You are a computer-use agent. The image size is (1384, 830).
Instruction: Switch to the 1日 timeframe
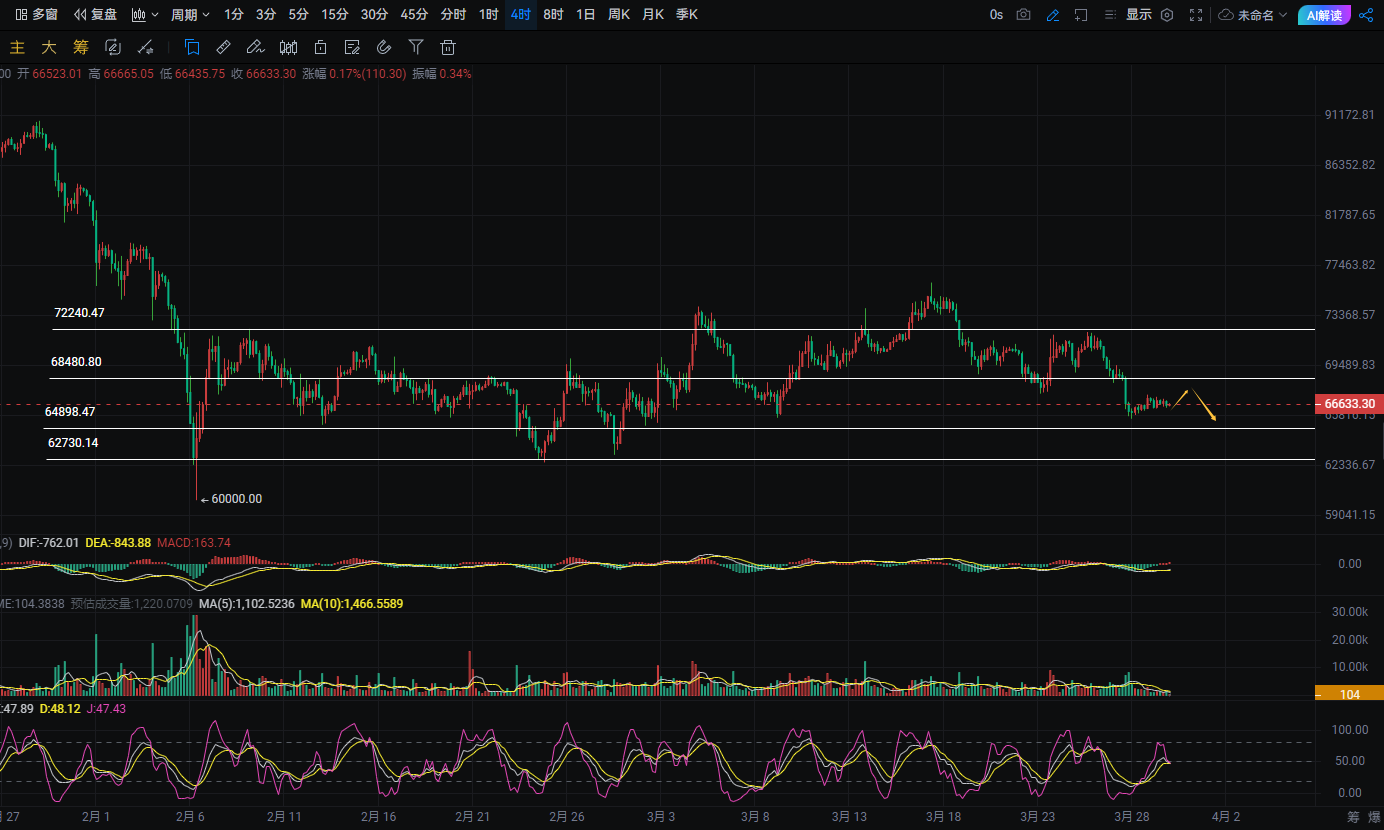coord(585,15)
